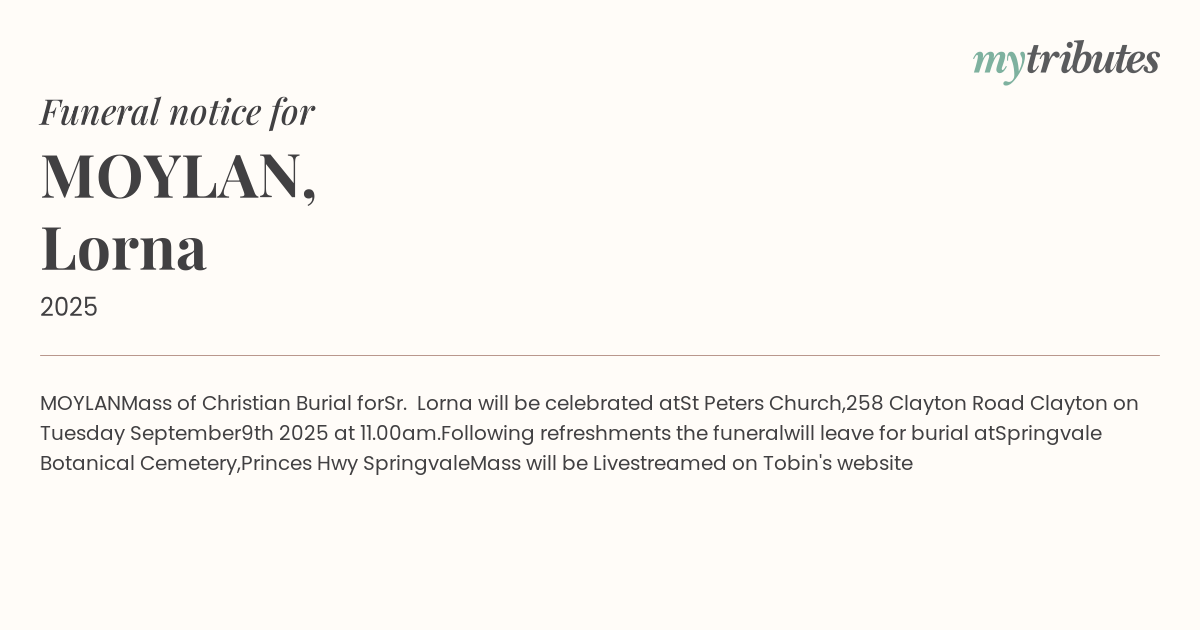
Task: Click the "Funeral notice for" heading
Action: pos(177,111)
